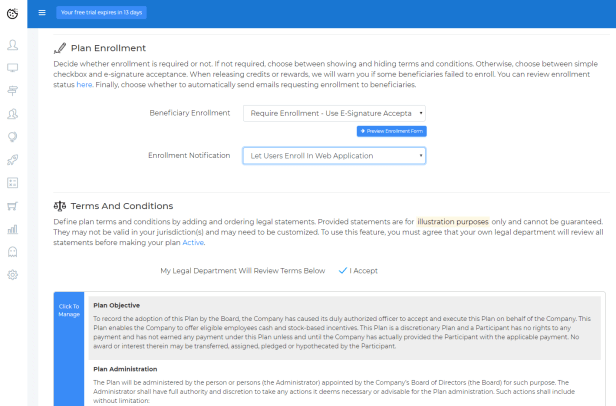Open the rocket sidebar icon

click(x=13, y=160)
